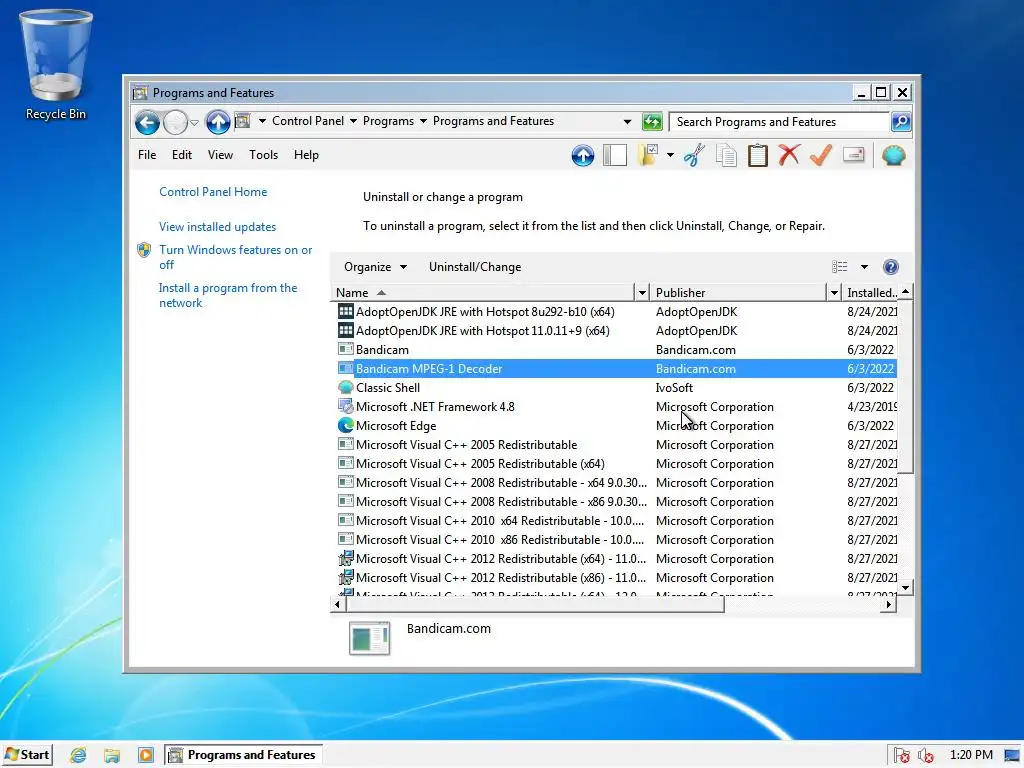This screenshot has width=1024, height=768.
Task: Click the horizontal scrollbar thumb
Action: [534, 605]
